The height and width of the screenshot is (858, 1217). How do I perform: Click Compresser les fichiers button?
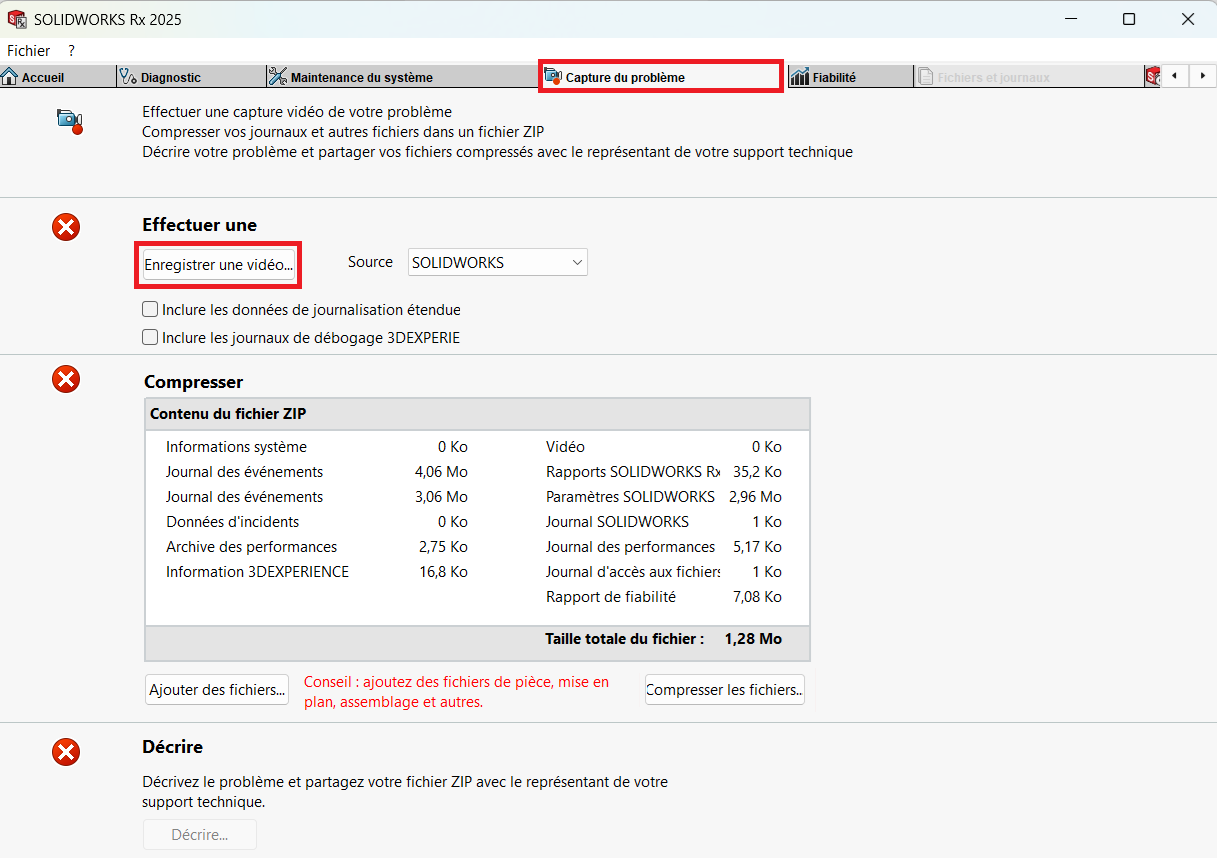(x=725, y=689)
